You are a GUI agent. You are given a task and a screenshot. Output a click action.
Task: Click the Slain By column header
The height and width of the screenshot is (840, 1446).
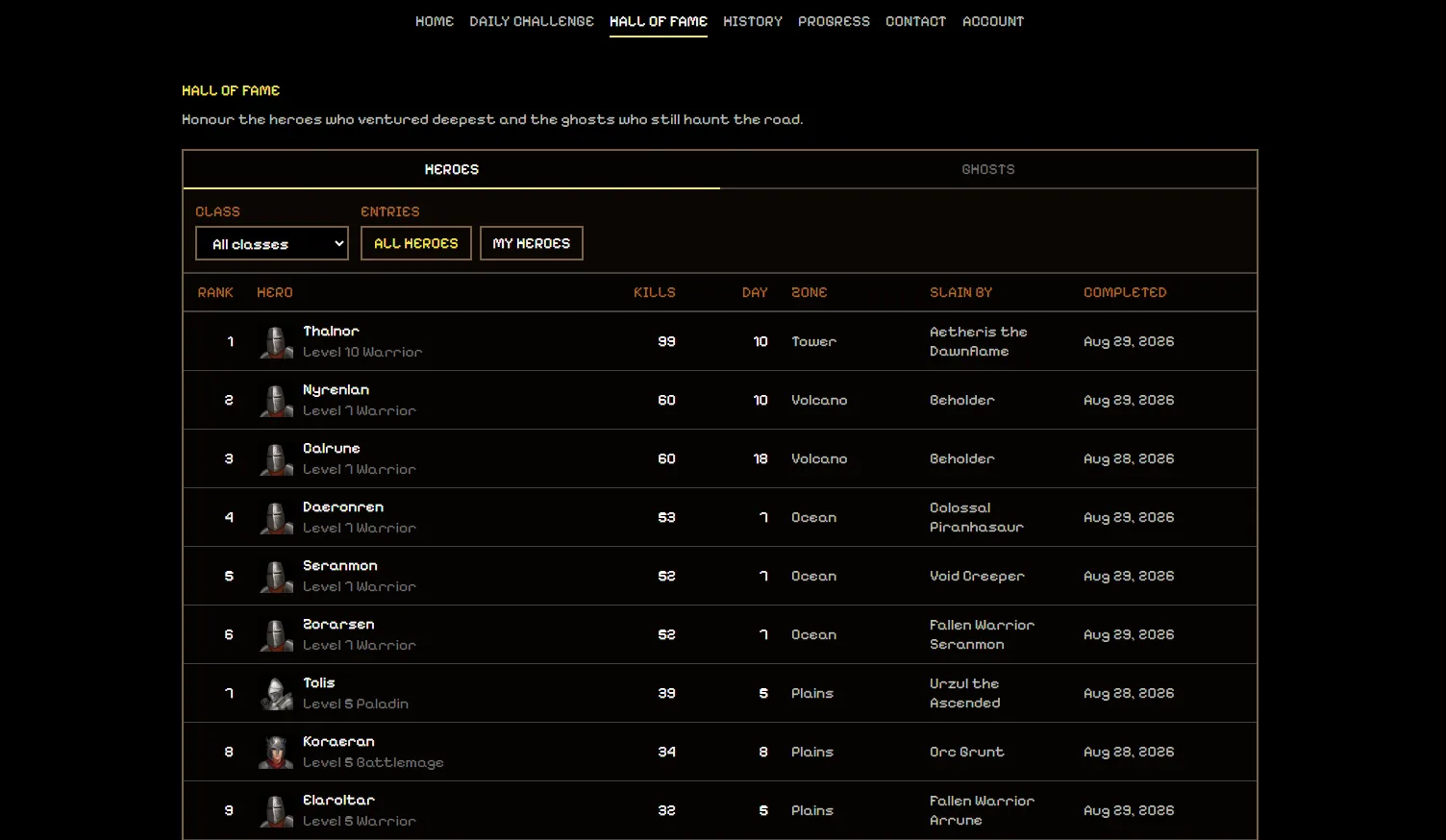(x=960, y=292)
